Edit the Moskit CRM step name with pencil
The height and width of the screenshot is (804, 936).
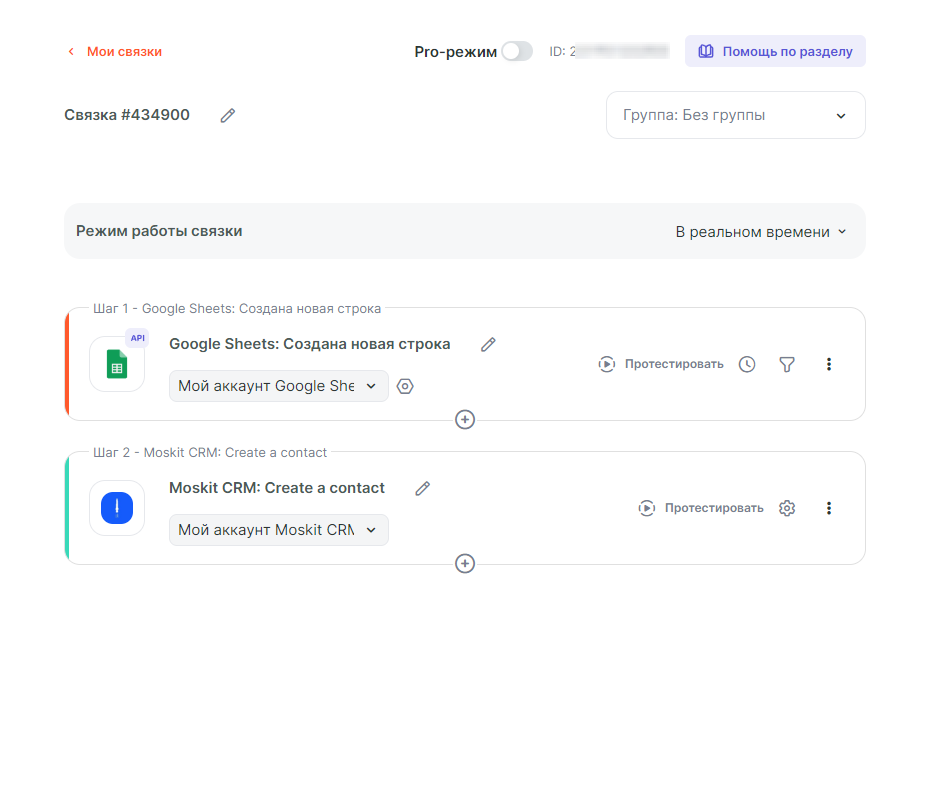point(423,489)
